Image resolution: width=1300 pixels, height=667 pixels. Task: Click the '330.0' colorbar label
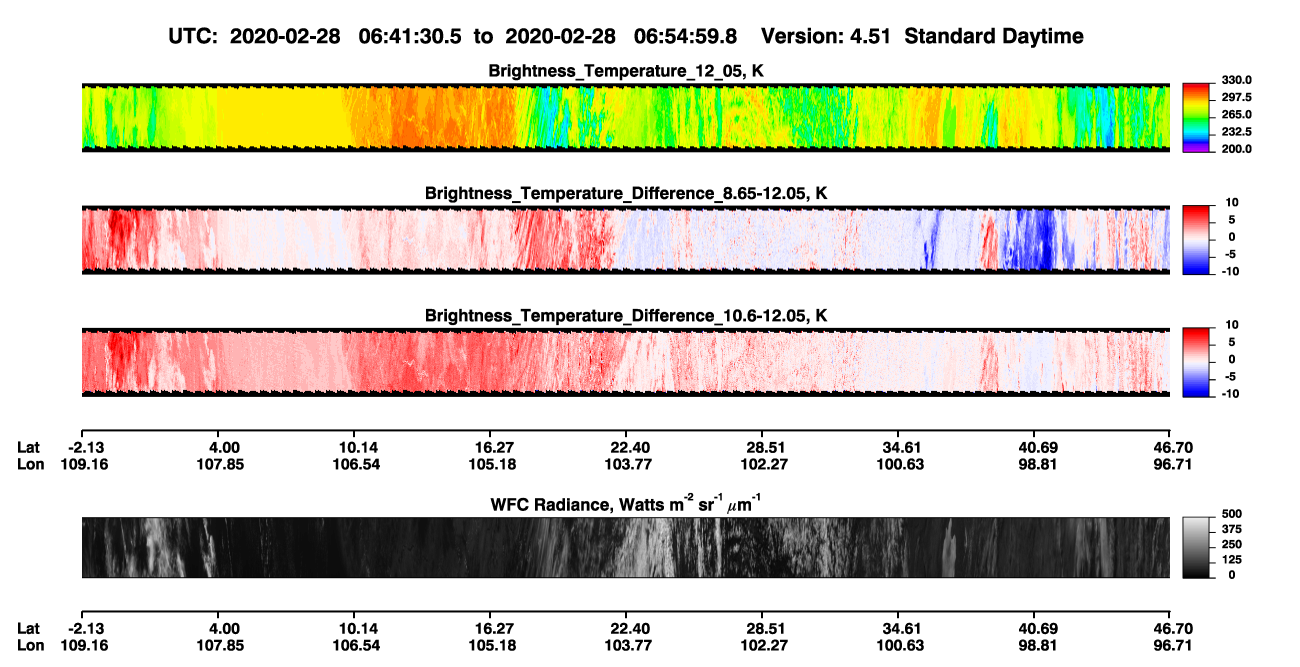click(1237, 80)
